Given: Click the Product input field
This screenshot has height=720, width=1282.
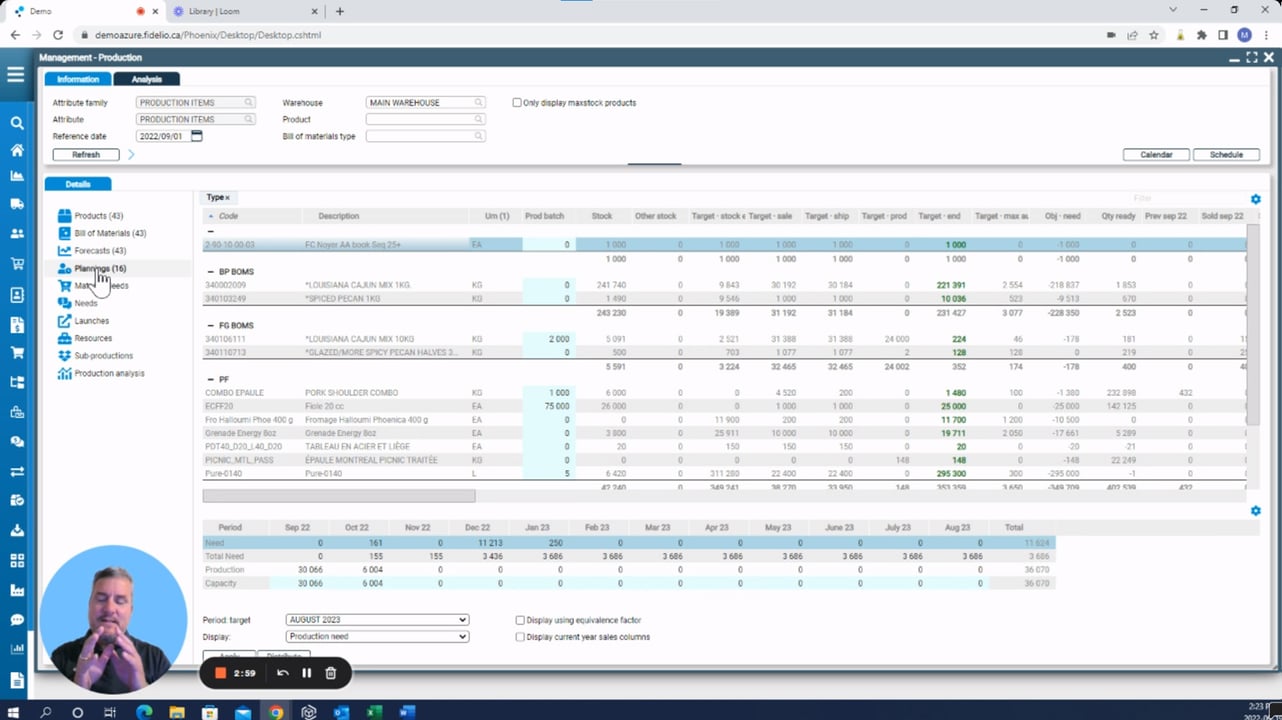Looking at the screenshot, I should point(426,119).
